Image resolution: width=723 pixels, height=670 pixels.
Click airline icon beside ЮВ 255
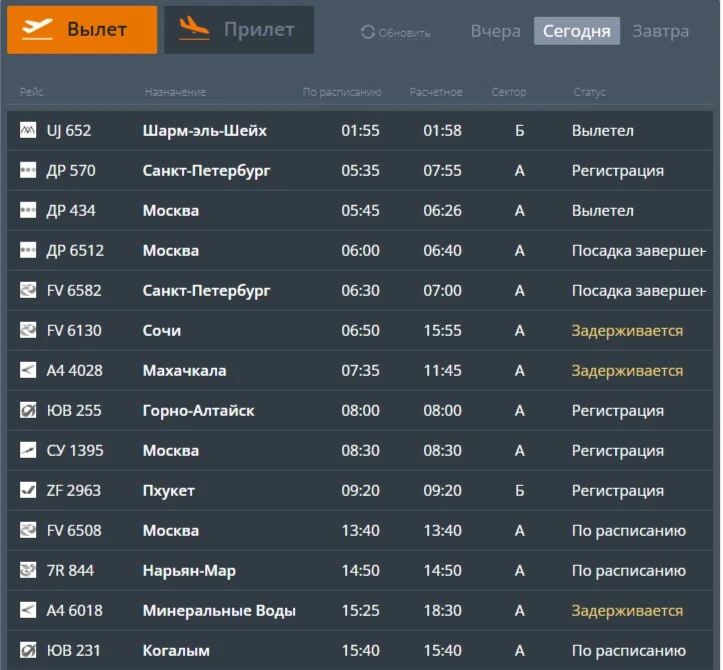28,411
